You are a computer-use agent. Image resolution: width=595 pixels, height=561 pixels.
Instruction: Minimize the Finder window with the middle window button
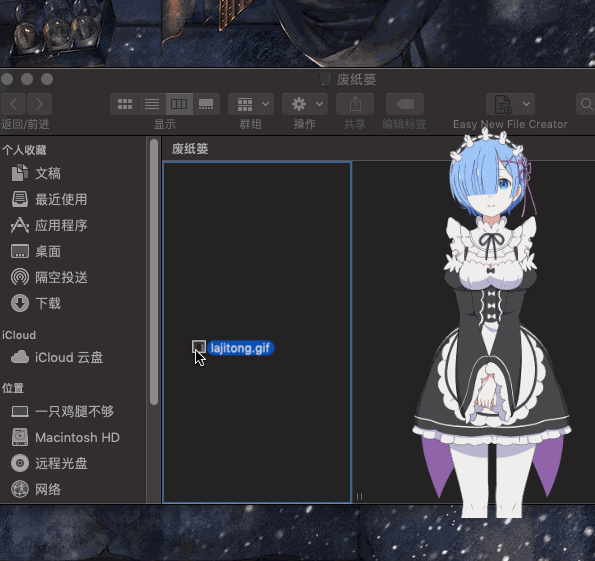click(x=27, y=79)
